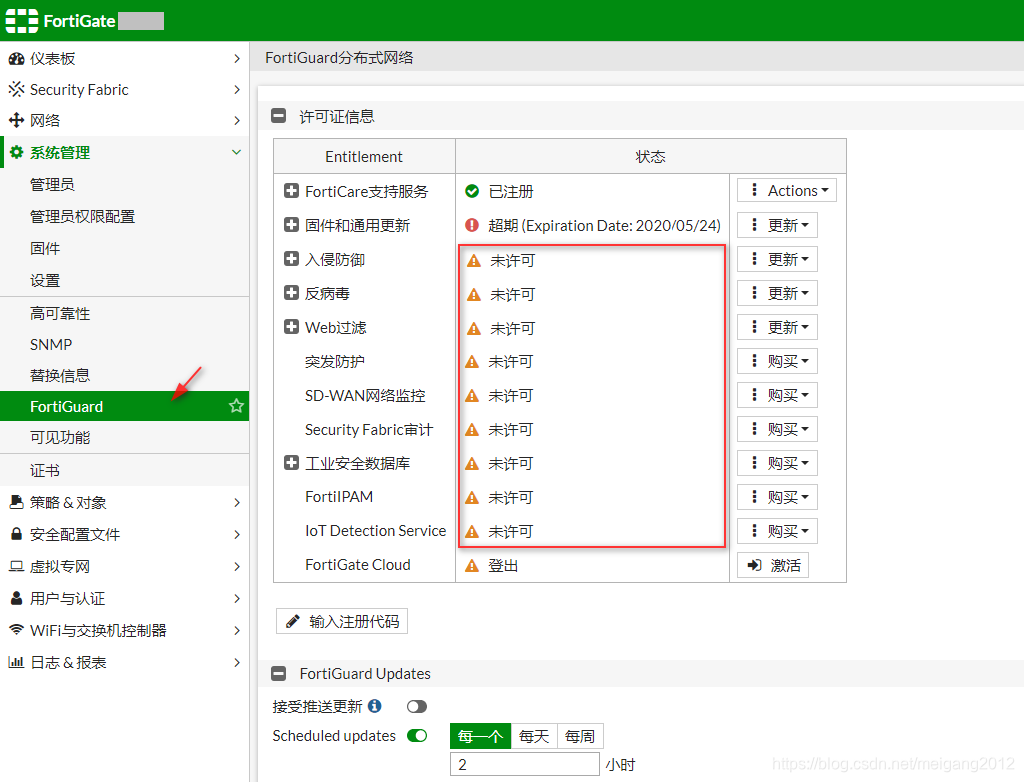Image resolution: width=1024 pixels, height=782 pixels.
Task: Collapse the 许可证信息 section
Action: 278,116
